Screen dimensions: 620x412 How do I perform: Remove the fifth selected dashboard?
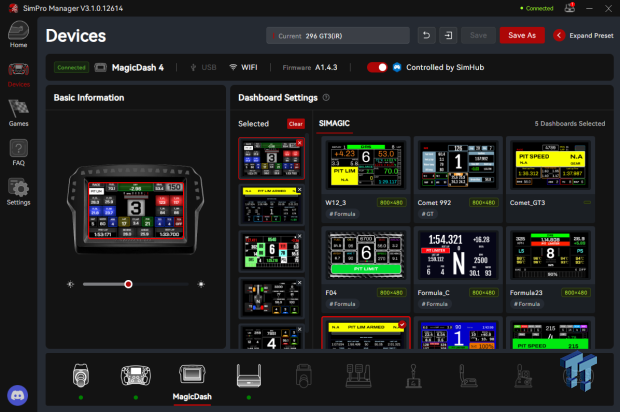299,329
